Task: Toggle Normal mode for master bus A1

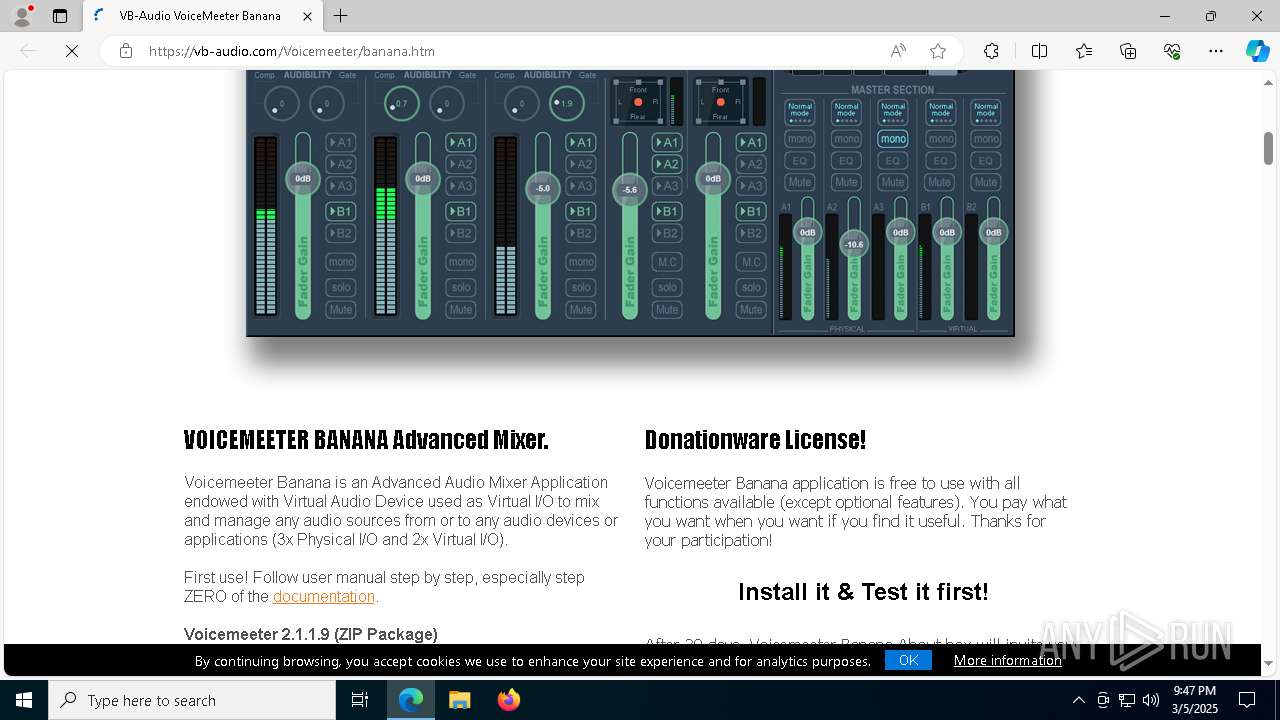Action: 800,112
